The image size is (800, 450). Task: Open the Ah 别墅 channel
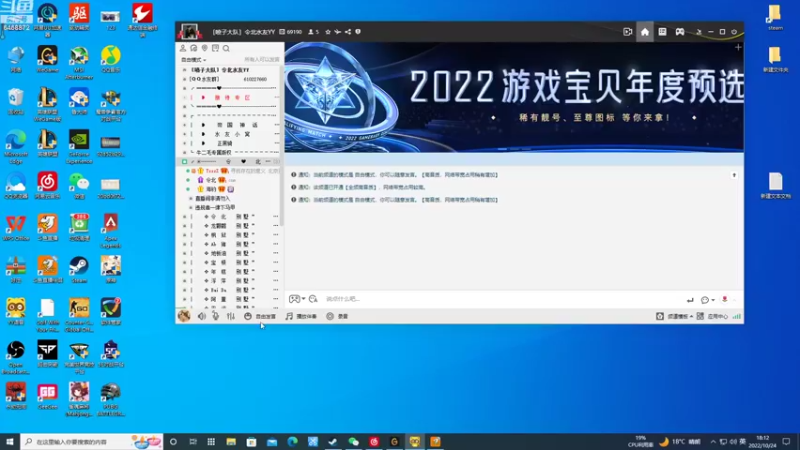tap(230, 244)
